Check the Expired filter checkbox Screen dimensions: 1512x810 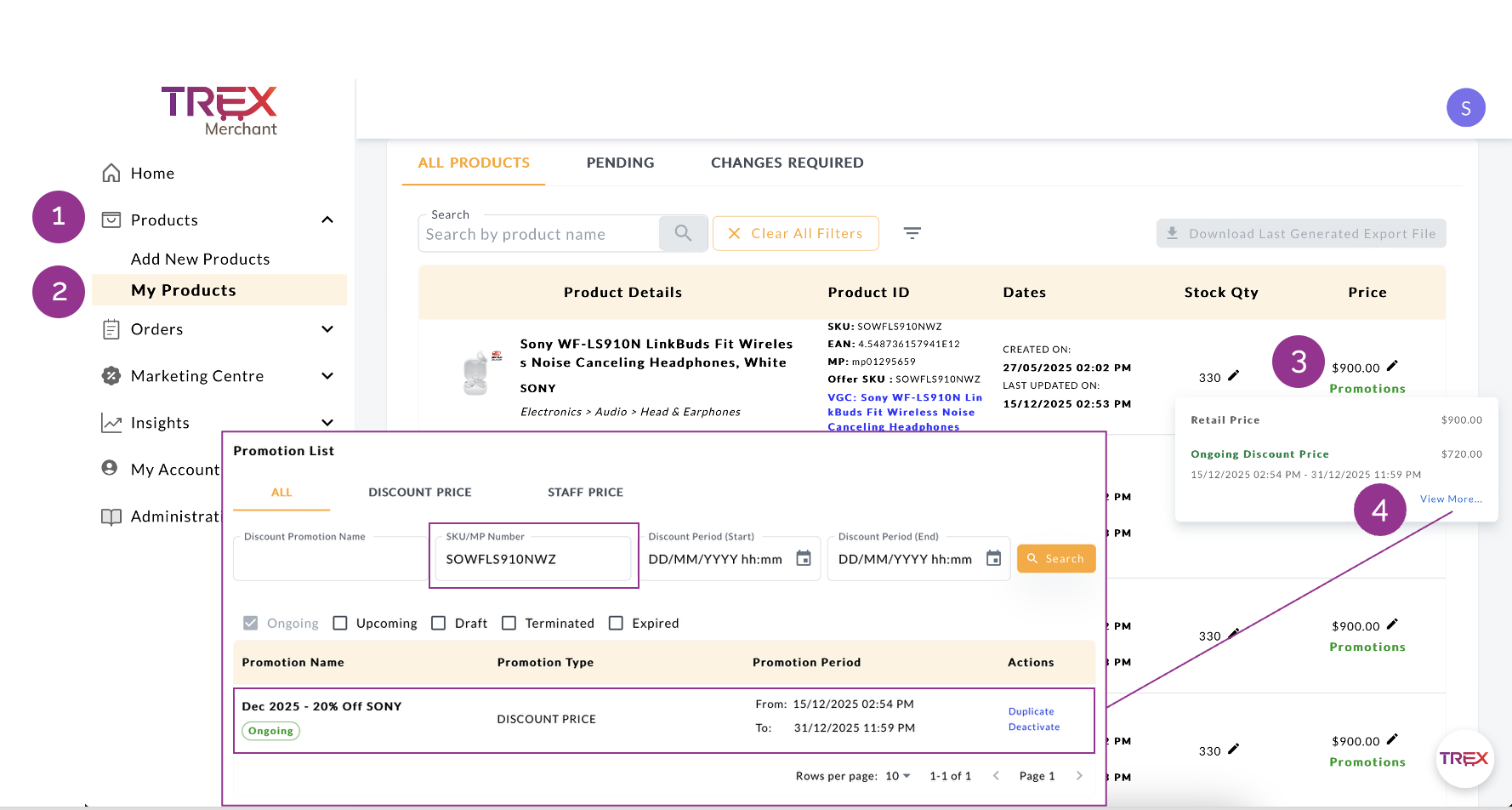tap(617, 623)
